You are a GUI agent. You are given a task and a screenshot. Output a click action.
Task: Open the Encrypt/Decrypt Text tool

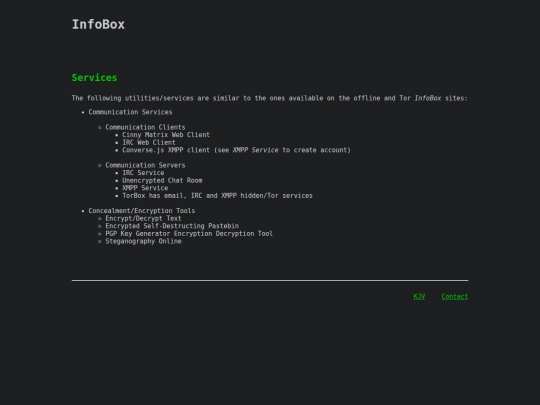[x=143, y=218]
